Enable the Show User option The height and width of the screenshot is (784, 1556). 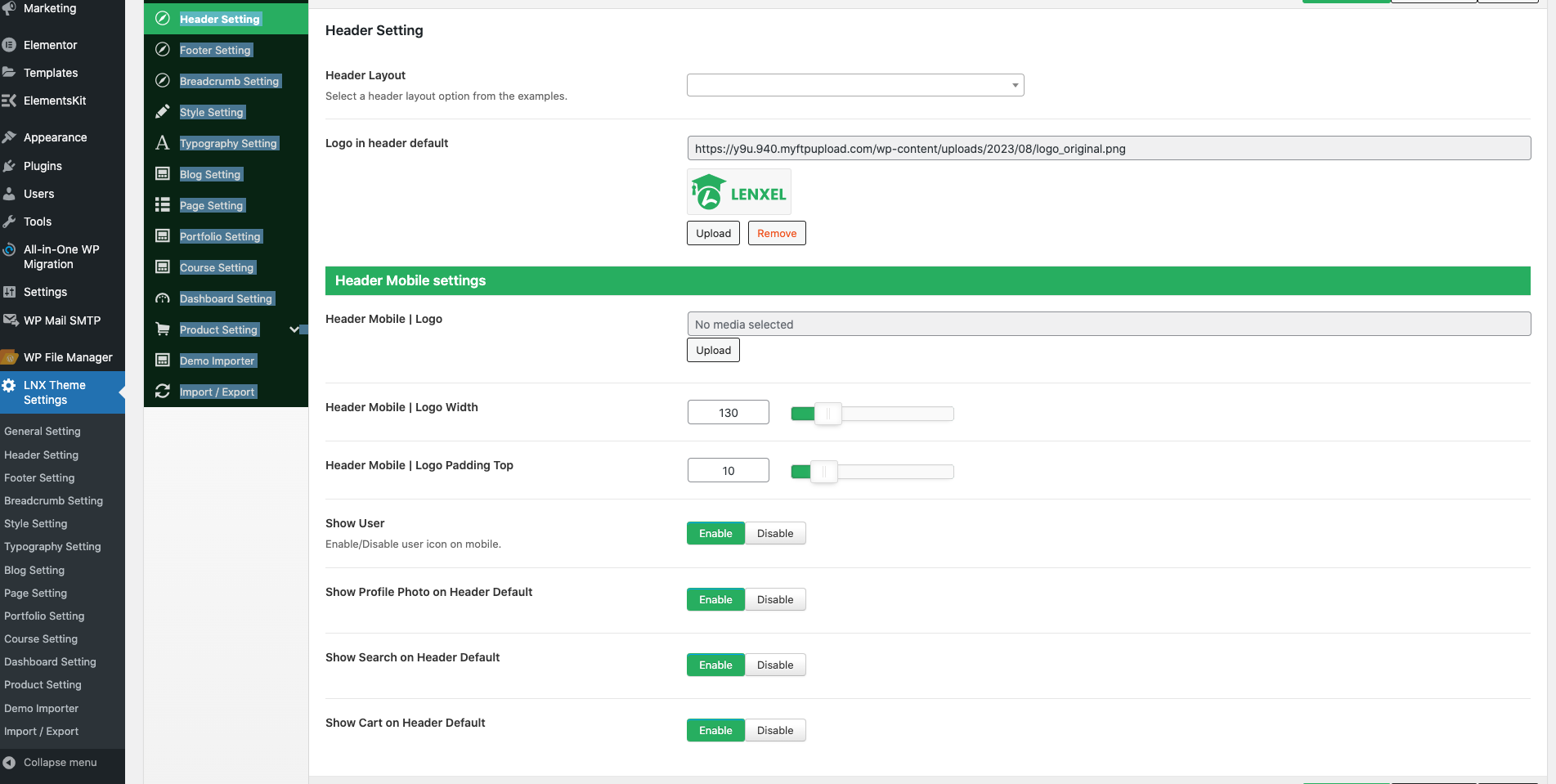click(715, 533)
